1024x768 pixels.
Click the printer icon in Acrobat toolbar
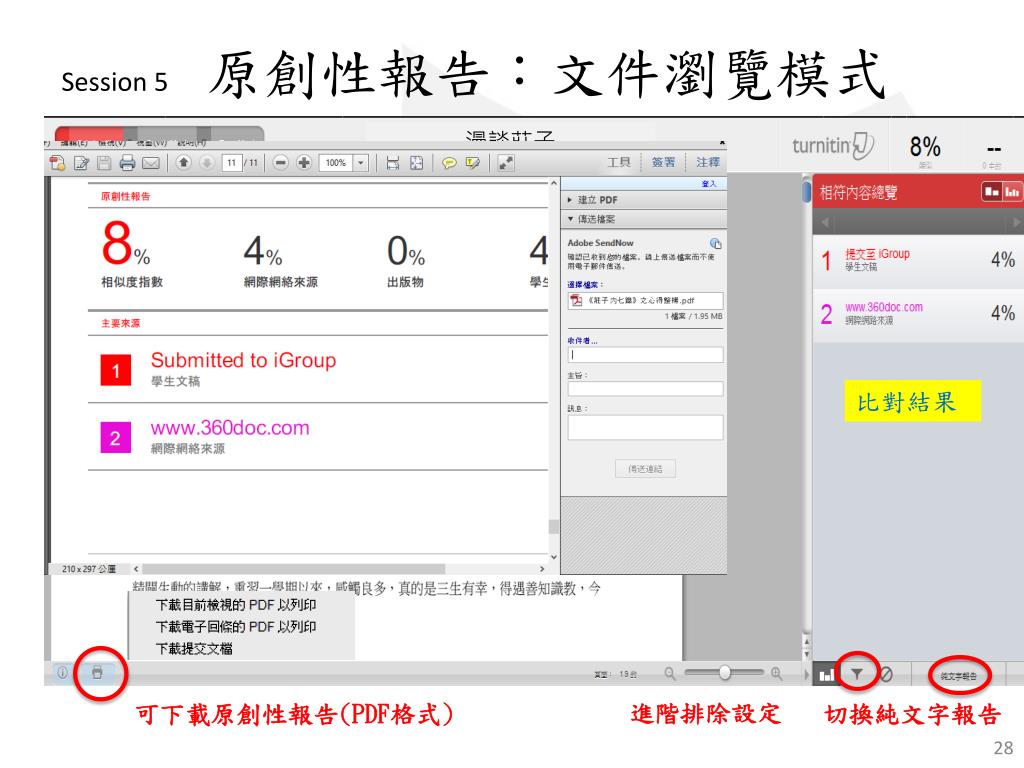[127, 163]
